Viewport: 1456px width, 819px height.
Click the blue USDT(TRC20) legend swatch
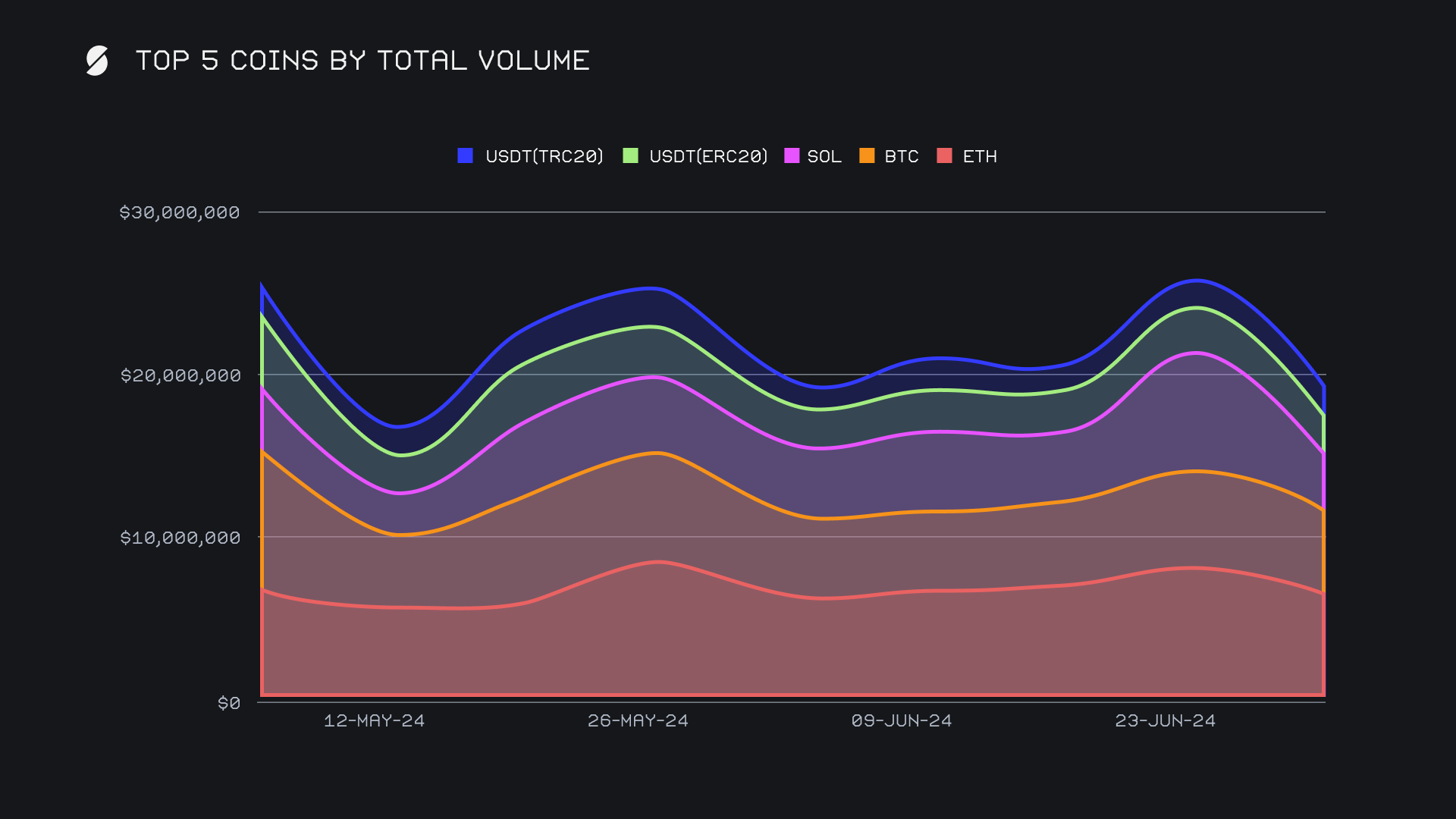pyautogui.click(x=466, y=155)
